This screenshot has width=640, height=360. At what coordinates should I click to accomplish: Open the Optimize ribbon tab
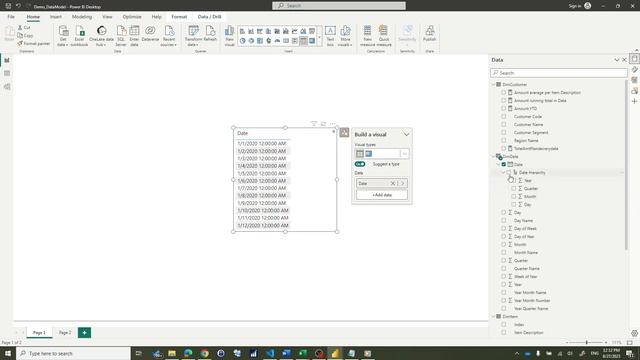(x=132, y=17)
